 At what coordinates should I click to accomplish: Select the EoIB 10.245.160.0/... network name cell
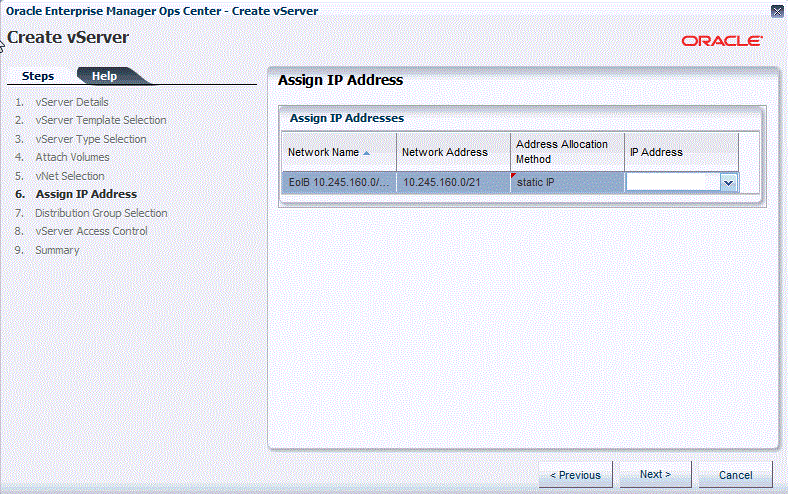pyautogui.click(x=339, y=182)
